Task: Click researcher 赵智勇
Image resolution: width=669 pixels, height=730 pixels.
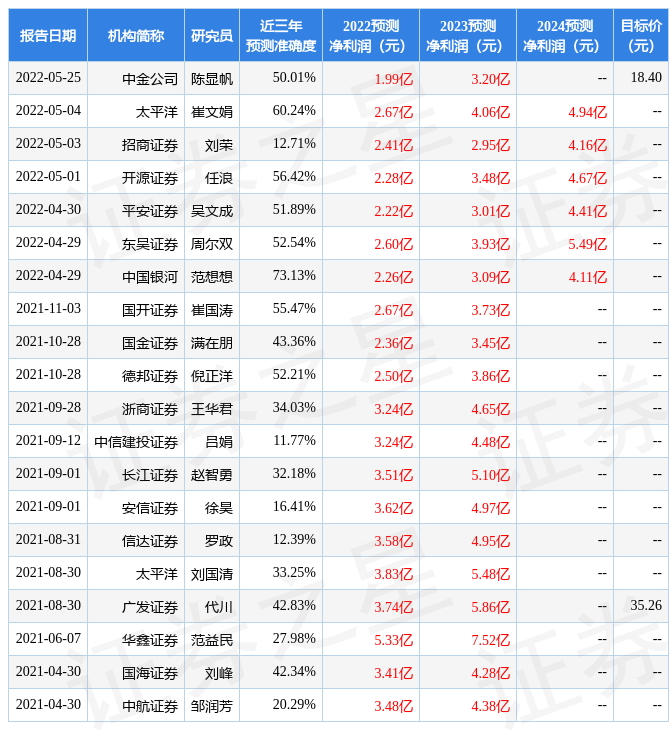Action: click(212, 475)
